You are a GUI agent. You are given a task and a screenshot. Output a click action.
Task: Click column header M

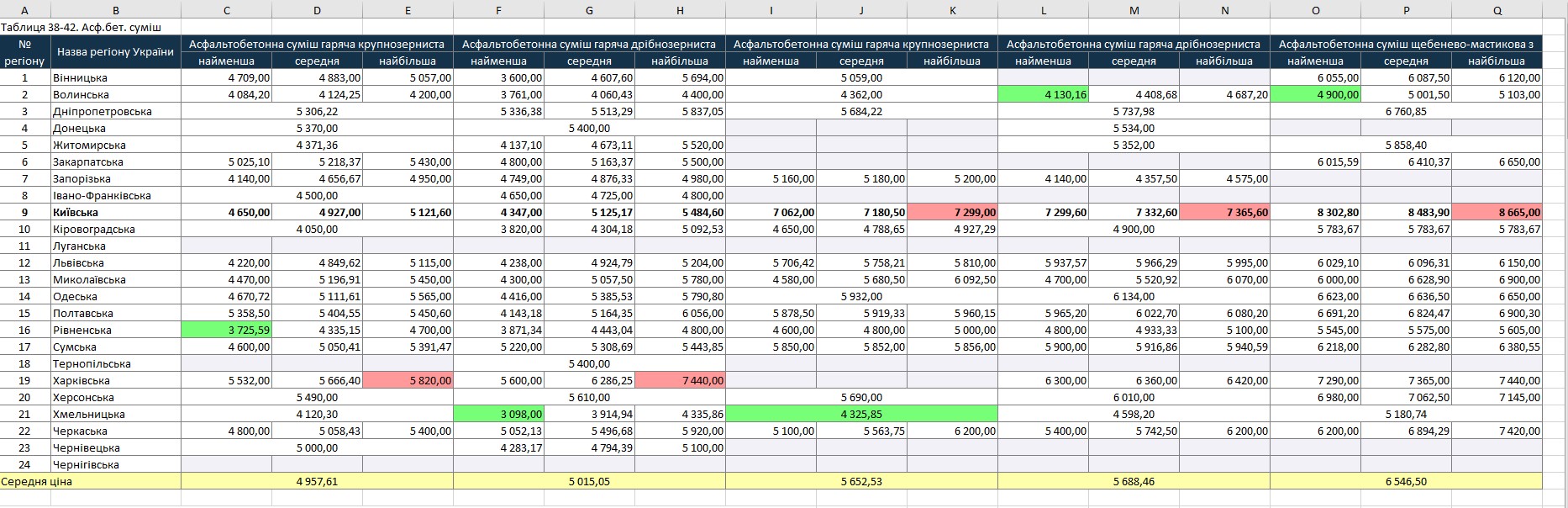click(x=1134, y=10)
